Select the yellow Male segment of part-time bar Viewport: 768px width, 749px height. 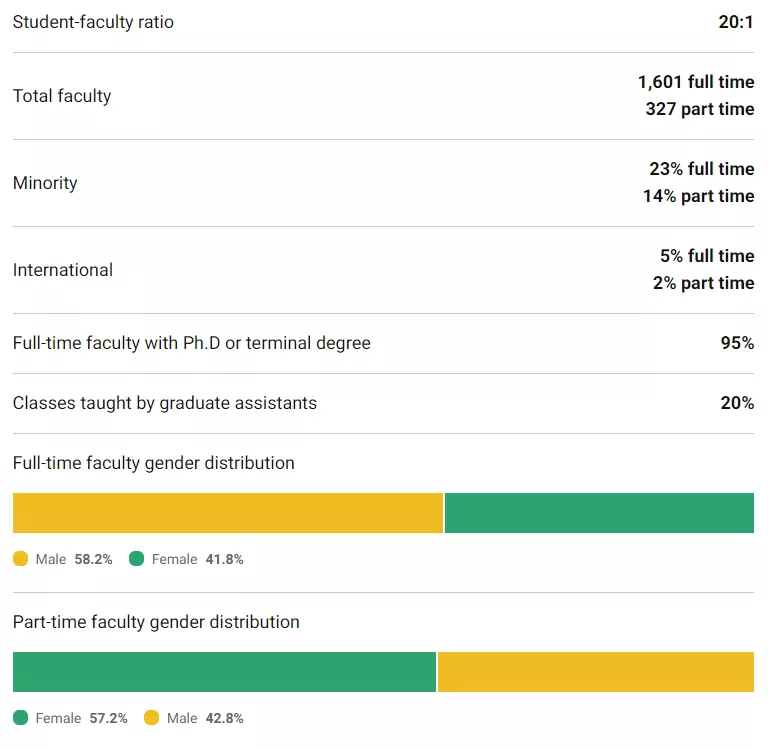(x=596, y=672)
